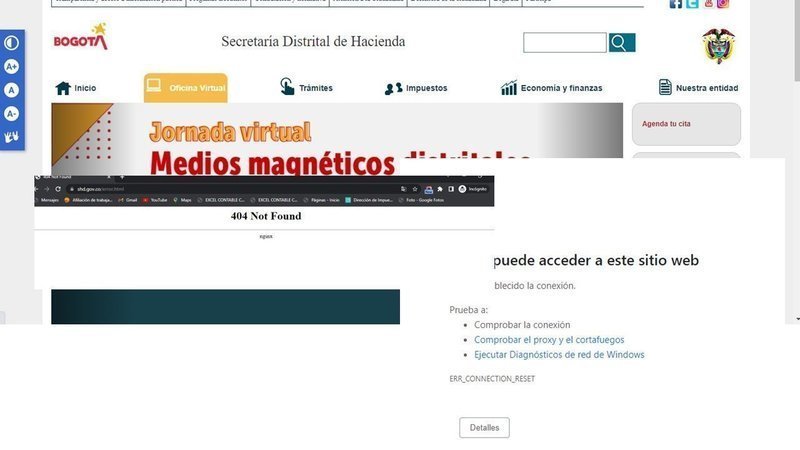Open sign language accessibility icon
This screenshot has width=800, height=450.
coord(12,137)
